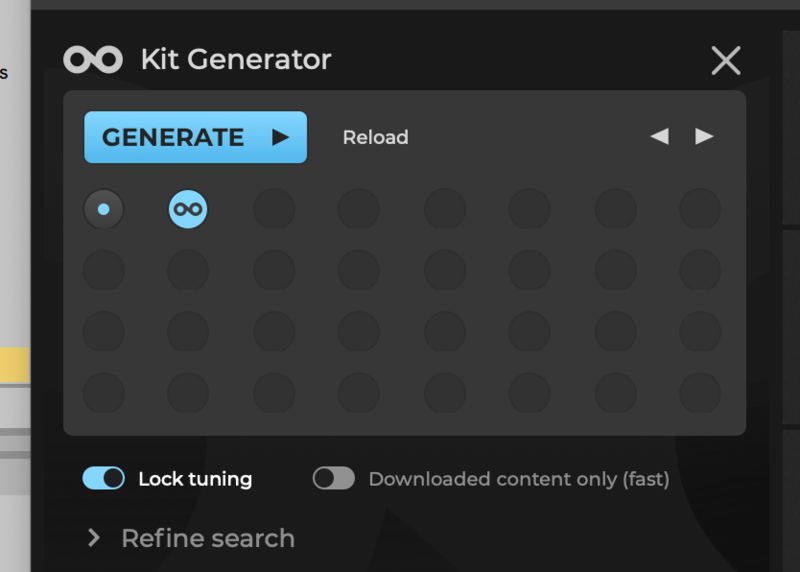Expand the Refine search section chevron

coord(94,538)
